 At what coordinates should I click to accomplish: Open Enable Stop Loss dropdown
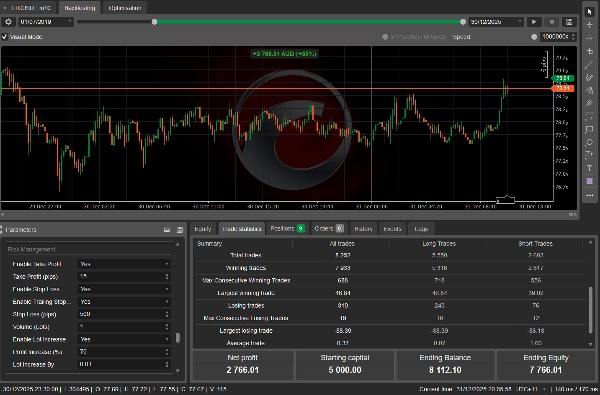[x=124, y=289]
